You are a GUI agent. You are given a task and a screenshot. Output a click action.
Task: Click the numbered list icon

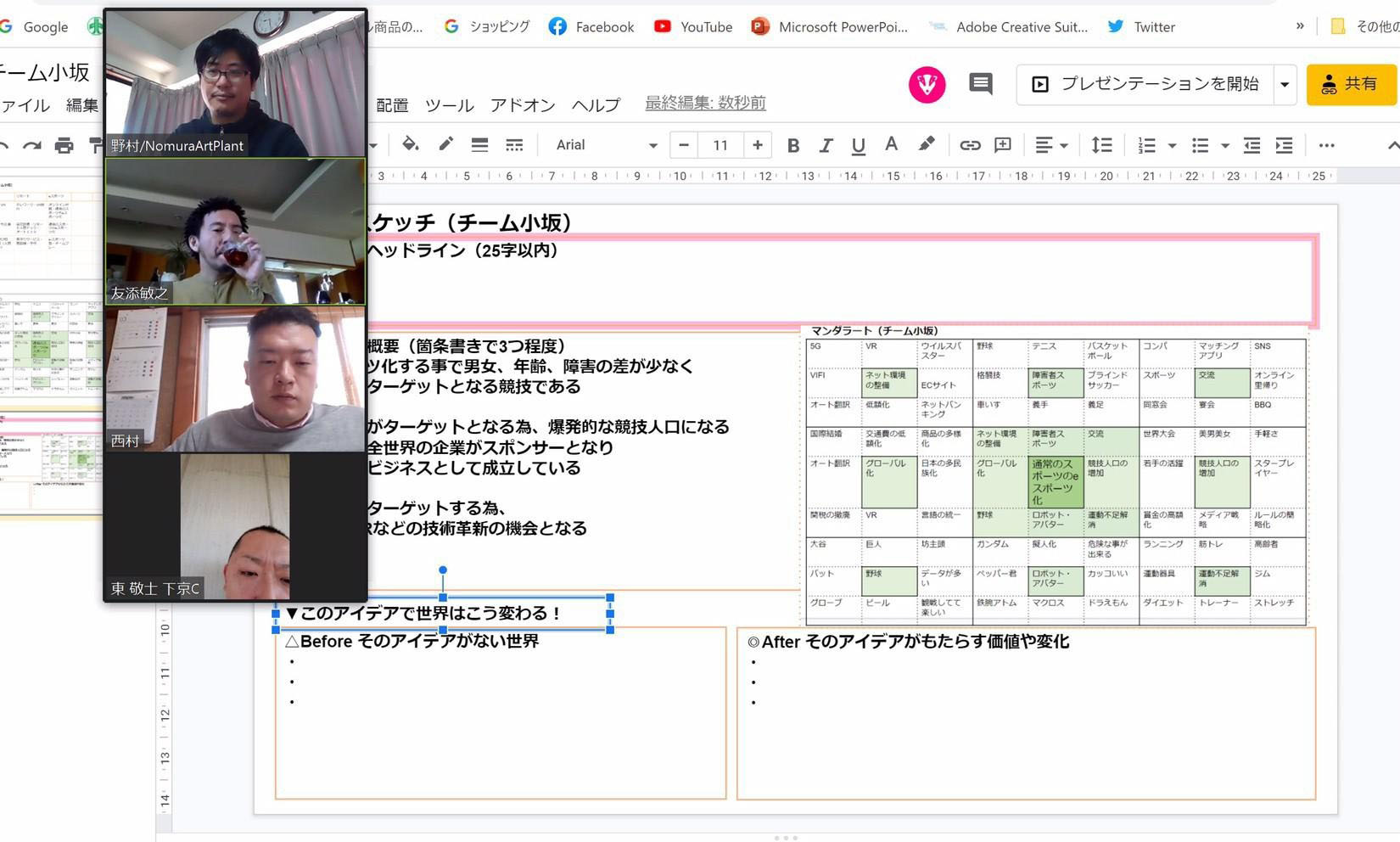[x=1146, y=145]
